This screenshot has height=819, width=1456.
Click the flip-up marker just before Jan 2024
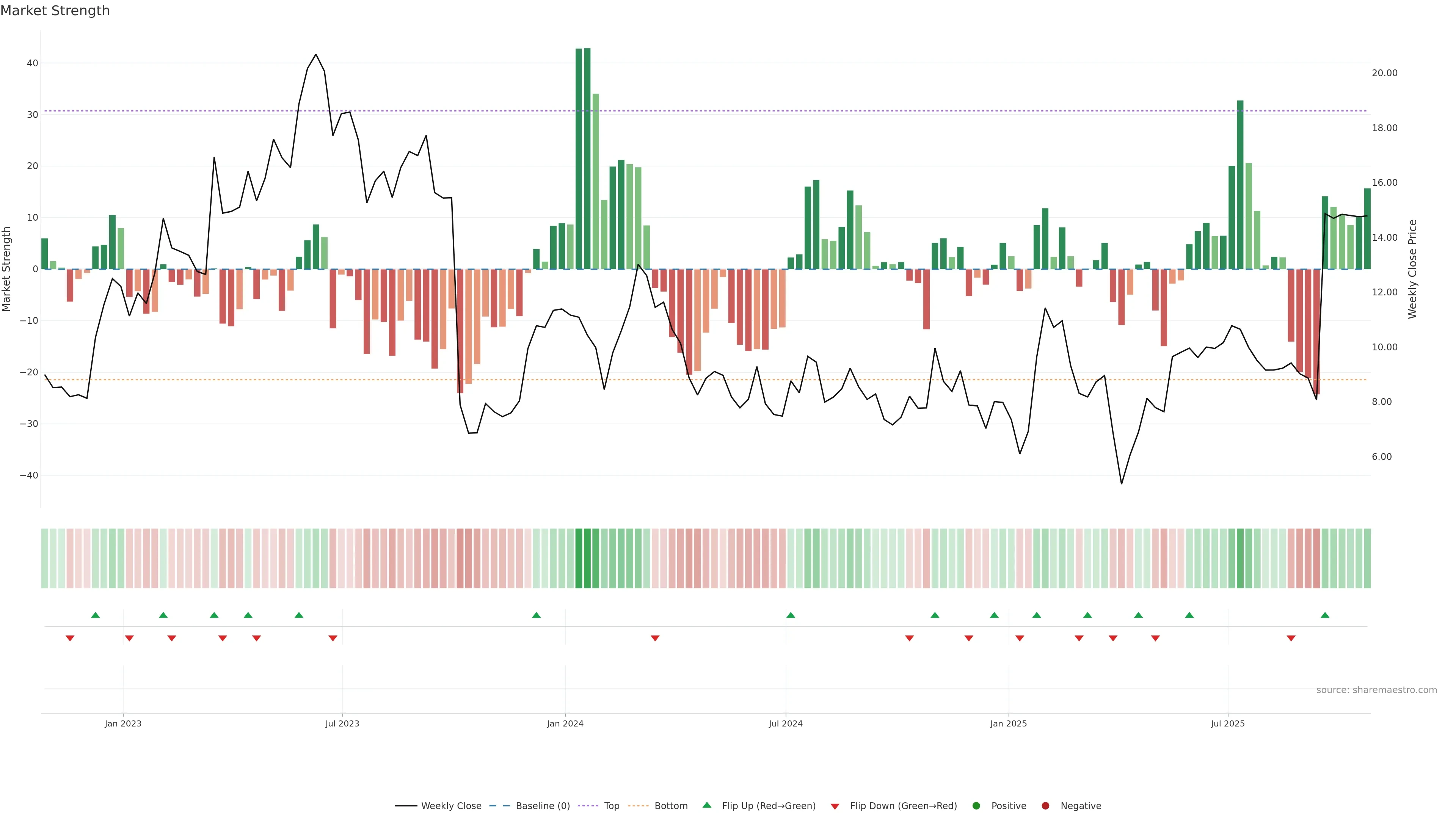click(537, 615)
